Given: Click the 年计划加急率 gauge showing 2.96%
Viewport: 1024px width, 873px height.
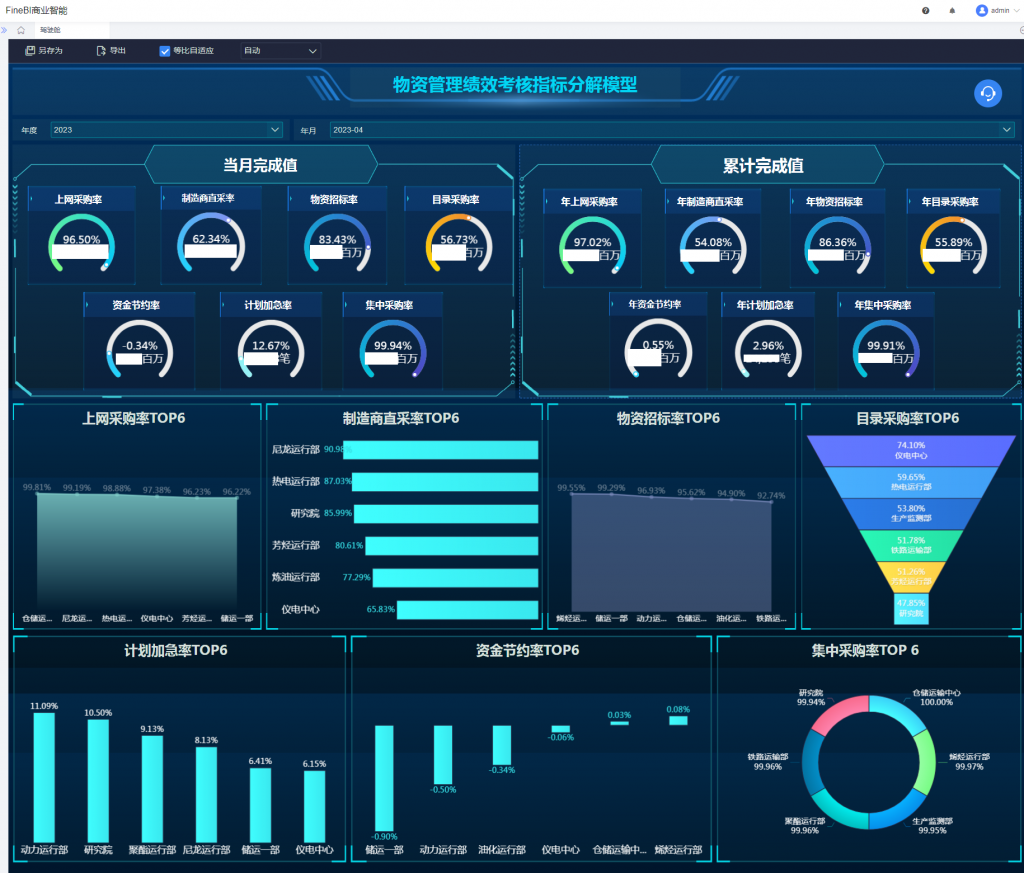Looking at the screenshot, I should pyautogui.click(x=768, y=350).
